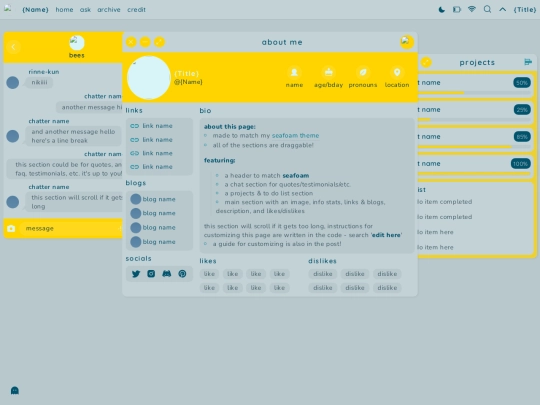Open the Discord social icon

point(167,274)
